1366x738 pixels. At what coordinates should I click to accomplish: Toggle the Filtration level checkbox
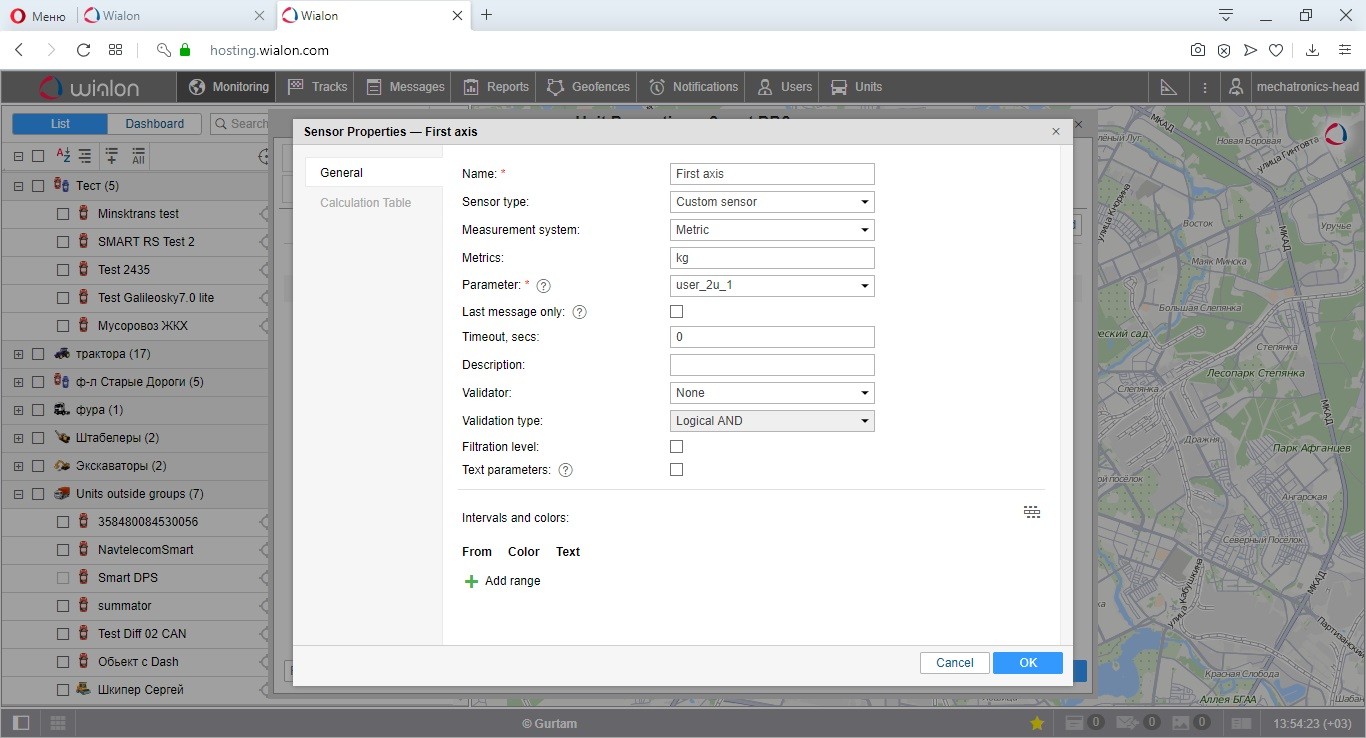(x=676, y=447)
